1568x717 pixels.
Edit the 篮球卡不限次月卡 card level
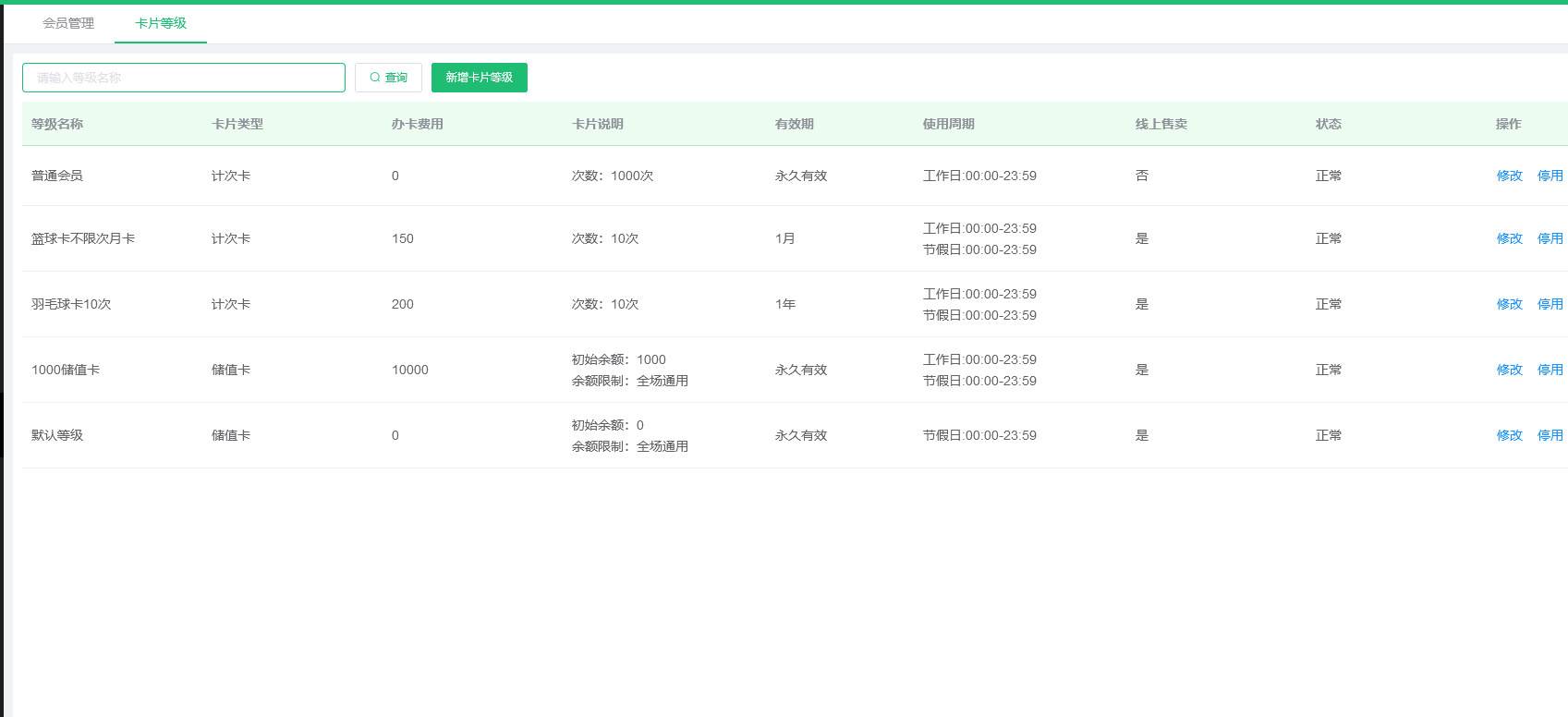click(1509, 238)
